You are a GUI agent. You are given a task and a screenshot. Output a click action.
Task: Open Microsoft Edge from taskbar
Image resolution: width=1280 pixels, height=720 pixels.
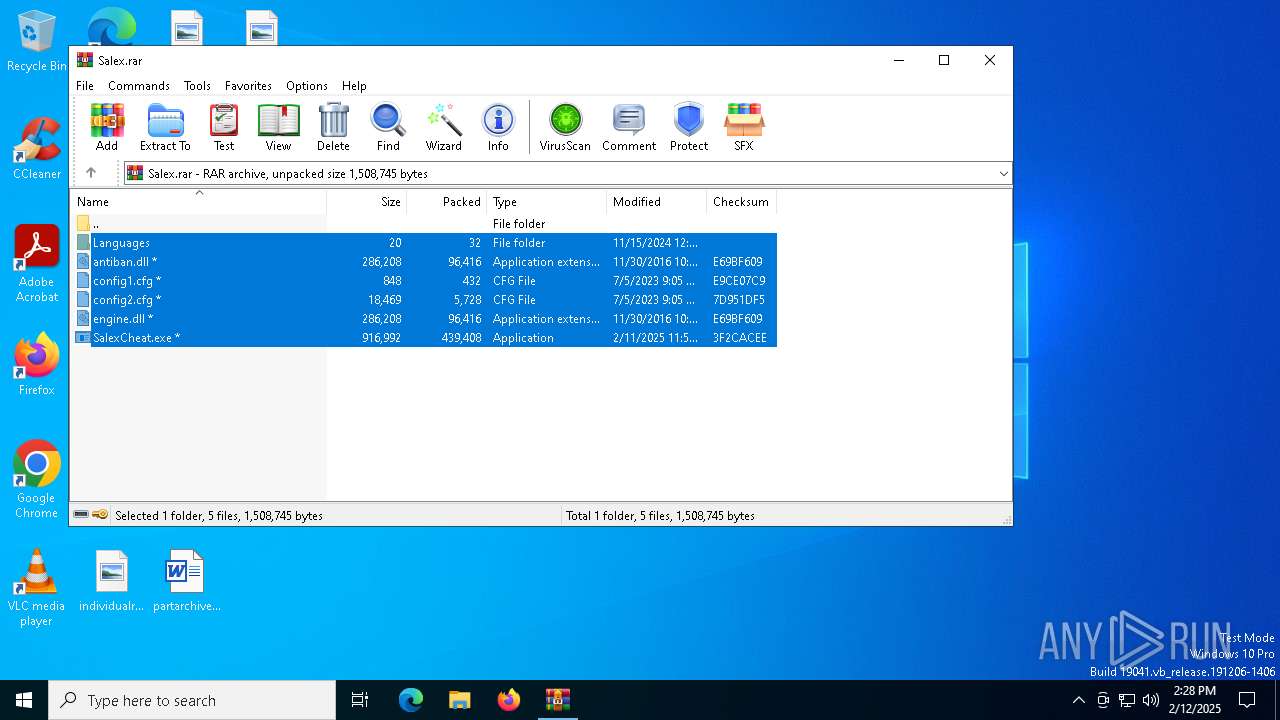tap(410, 700)
